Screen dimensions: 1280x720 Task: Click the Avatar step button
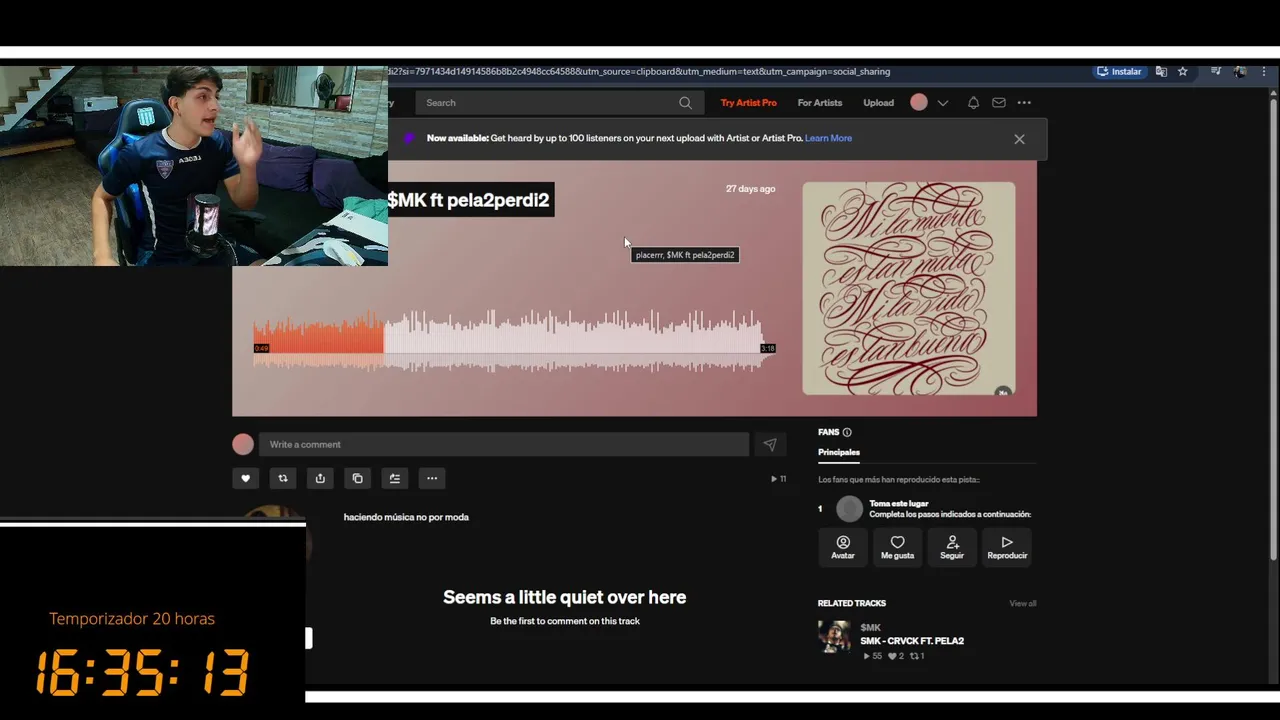843,547
